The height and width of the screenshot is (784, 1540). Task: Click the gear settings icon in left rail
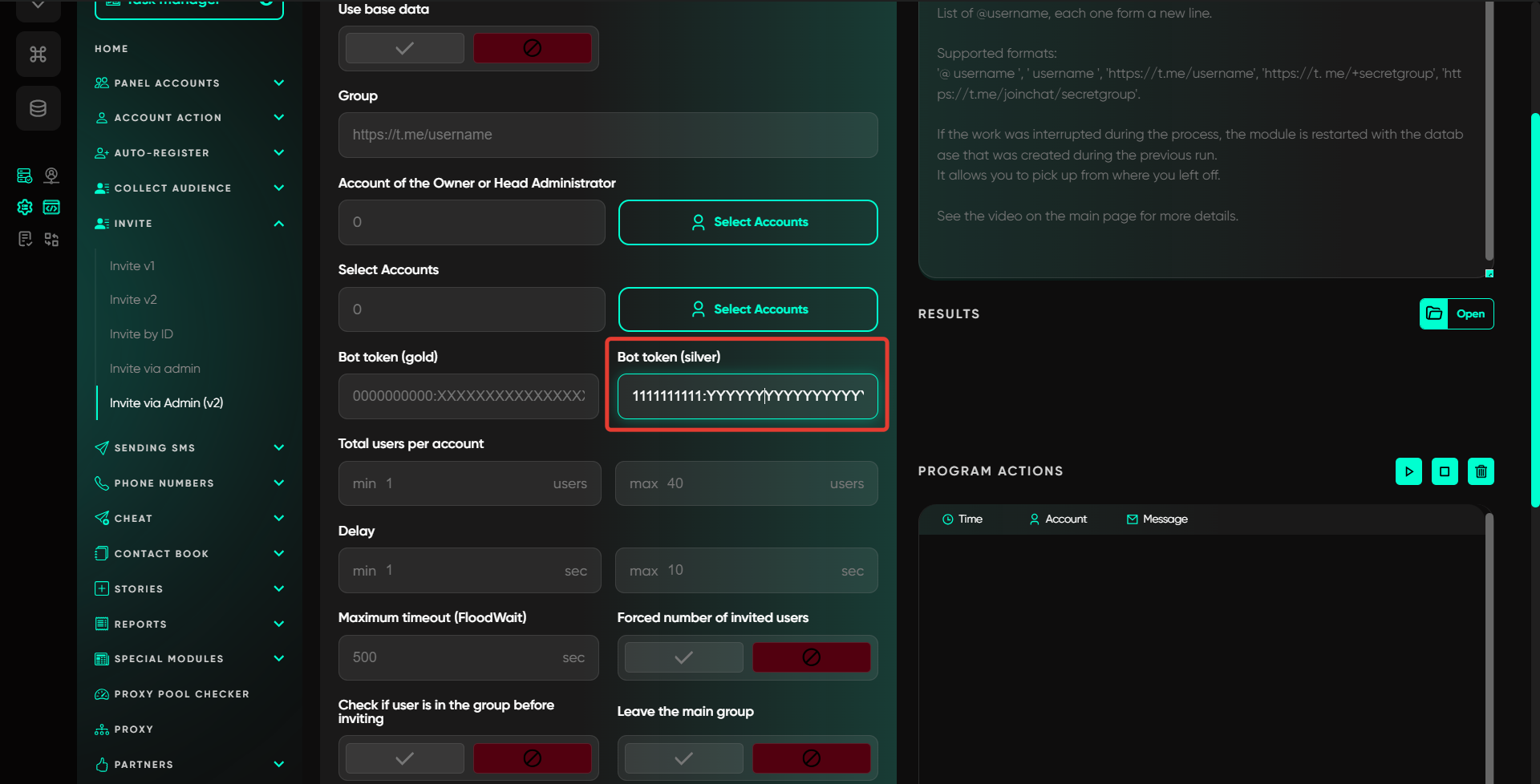click(25, 208)
